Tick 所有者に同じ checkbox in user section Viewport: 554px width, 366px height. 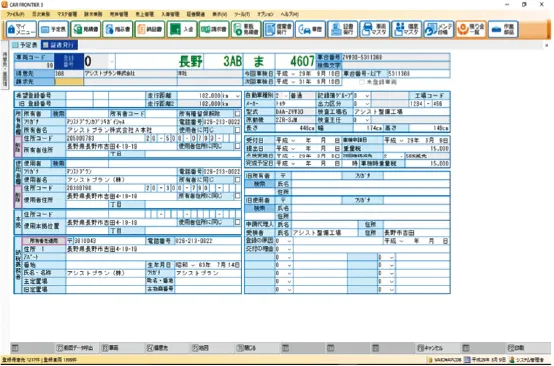237,180
